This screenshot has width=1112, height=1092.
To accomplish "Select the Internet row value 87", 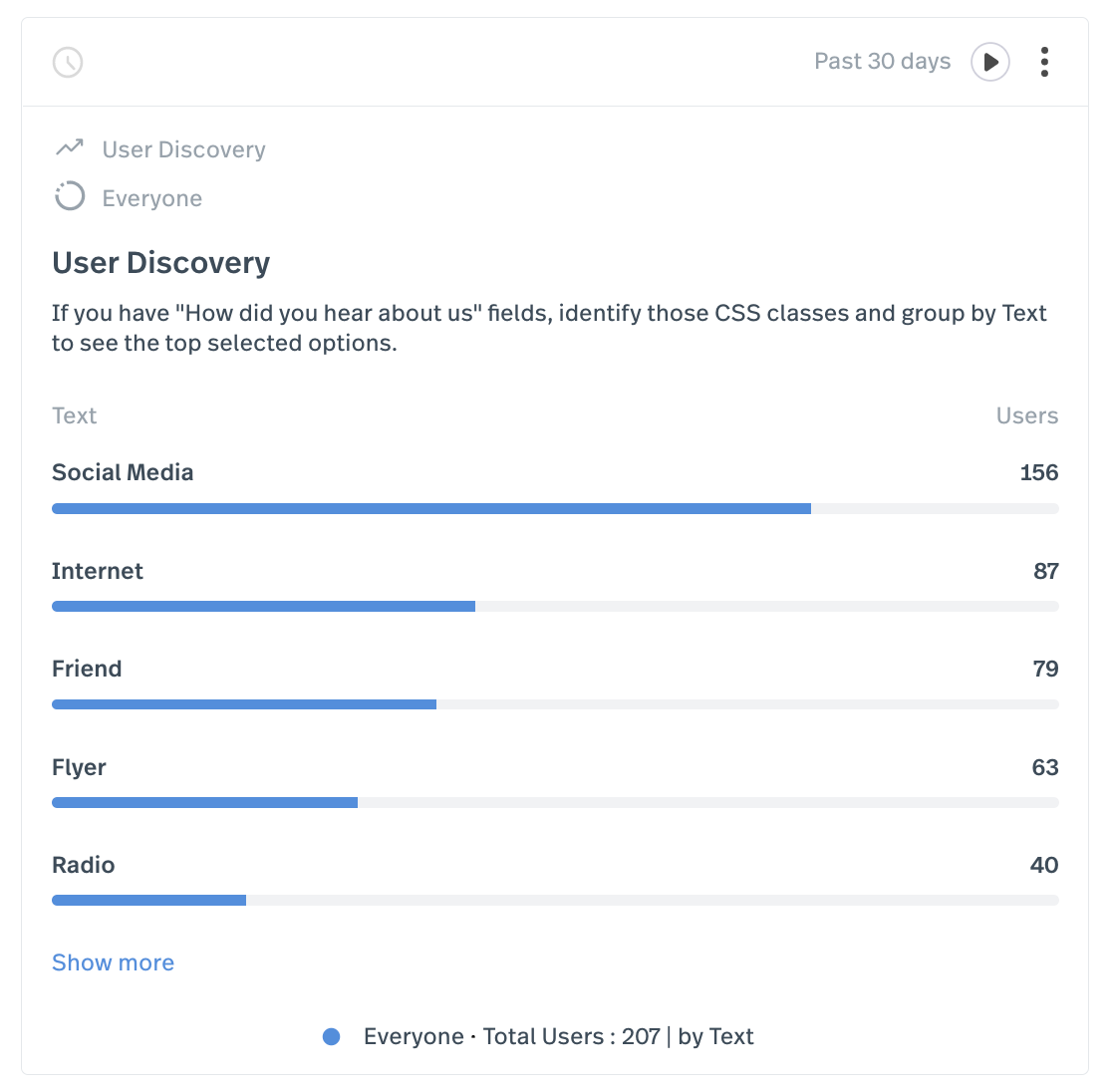I will pyautogui.click(x=1045, y=571).
